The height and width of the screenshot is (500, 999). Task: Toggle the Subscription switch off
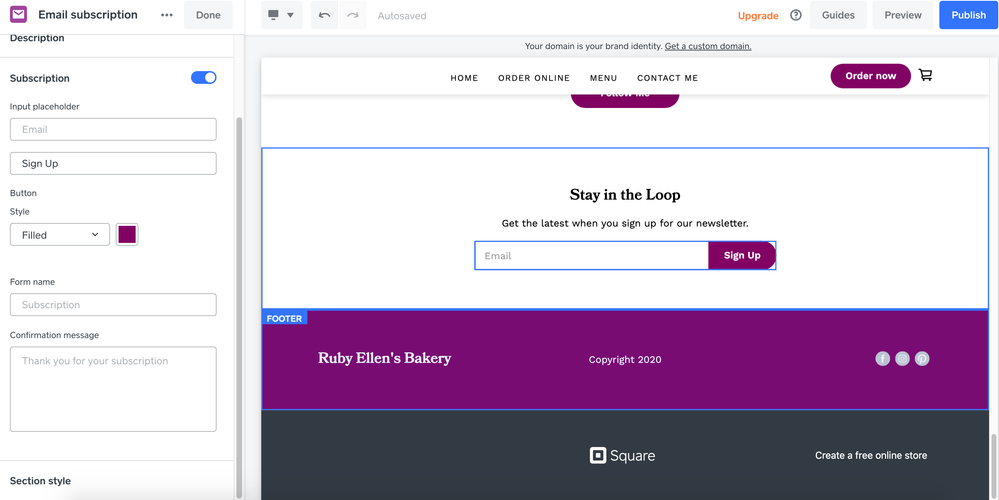(x=204, y=78)
